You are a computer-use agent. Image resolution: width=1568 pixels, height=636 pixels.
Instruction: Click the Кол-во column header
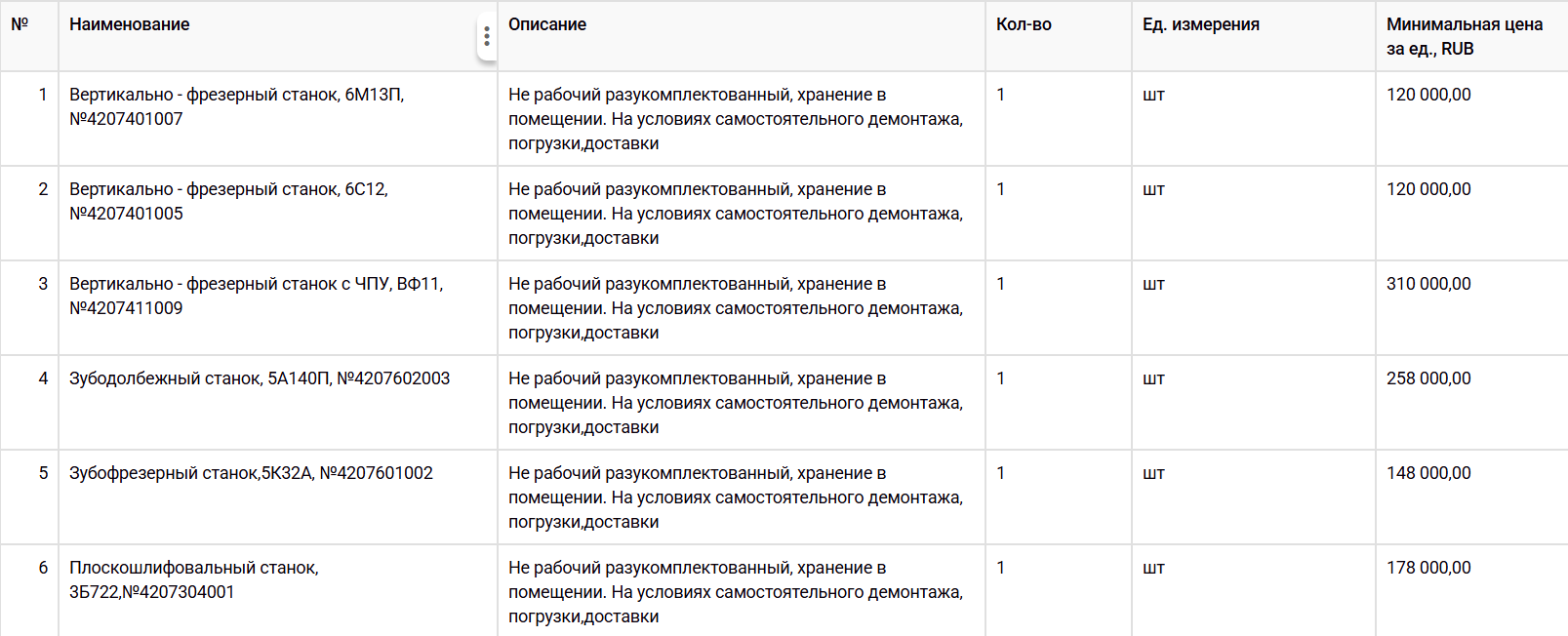pos(1024,24)
